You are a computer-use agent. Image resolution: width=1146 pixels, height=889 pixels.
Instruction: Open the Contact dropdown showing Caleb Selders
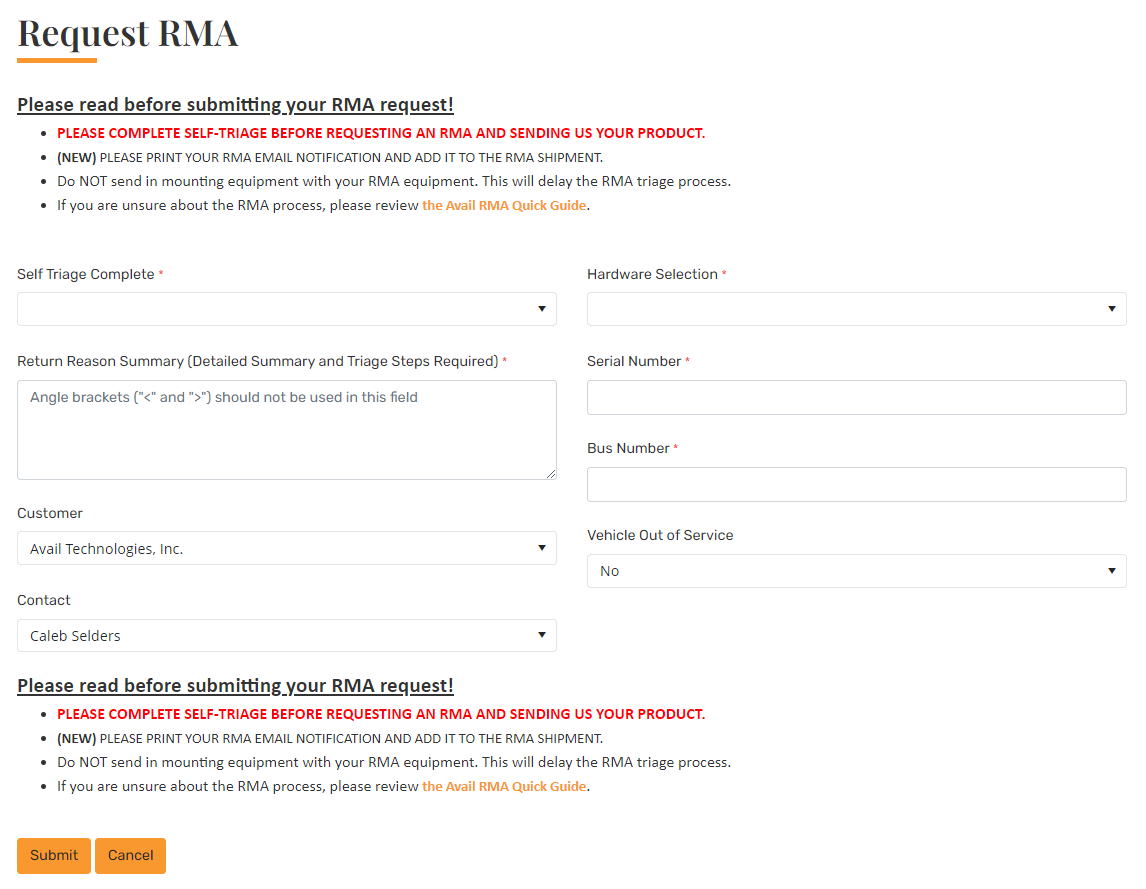(x=286, y=635)
